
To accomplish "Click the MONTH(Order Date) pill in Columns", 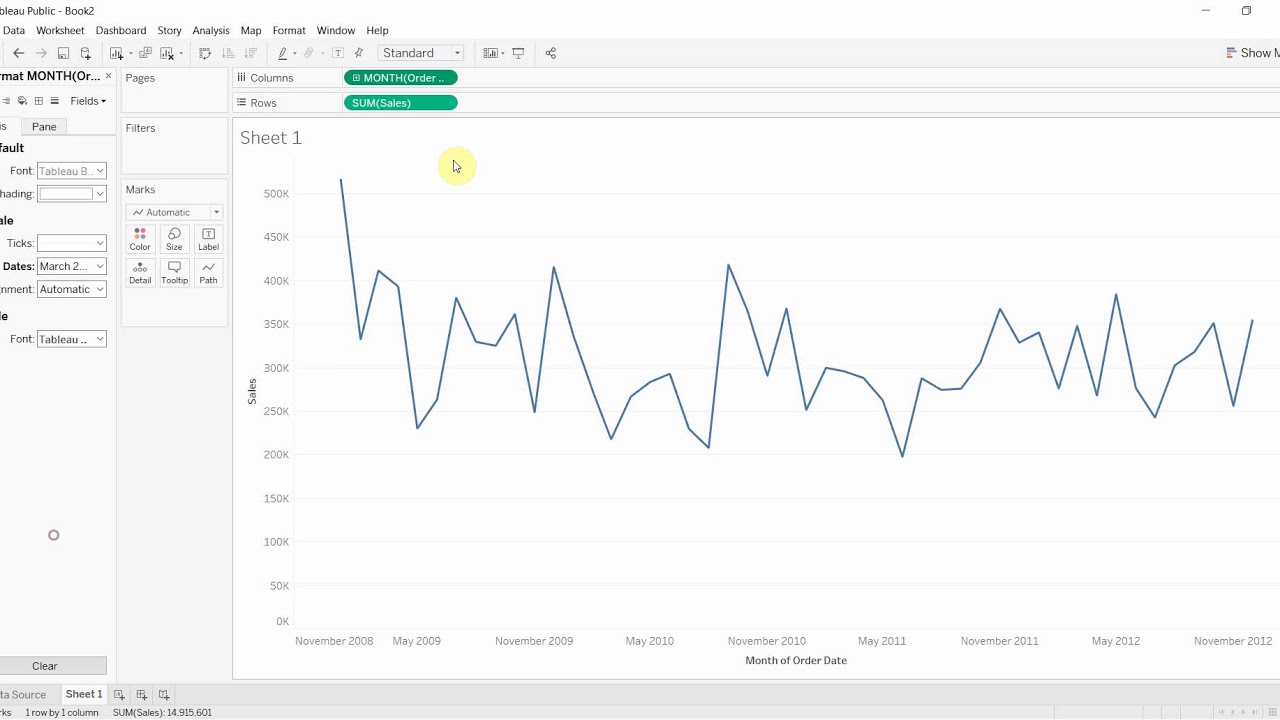I will 400,78.
